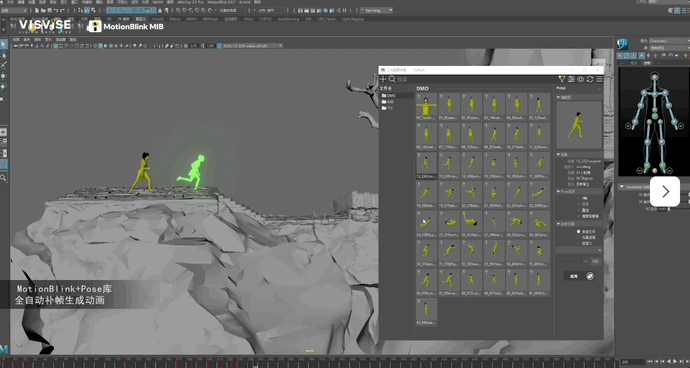Click the plus icon to add a pose
Viewport: 690px width, 368px height.
(x=383, y=79)
